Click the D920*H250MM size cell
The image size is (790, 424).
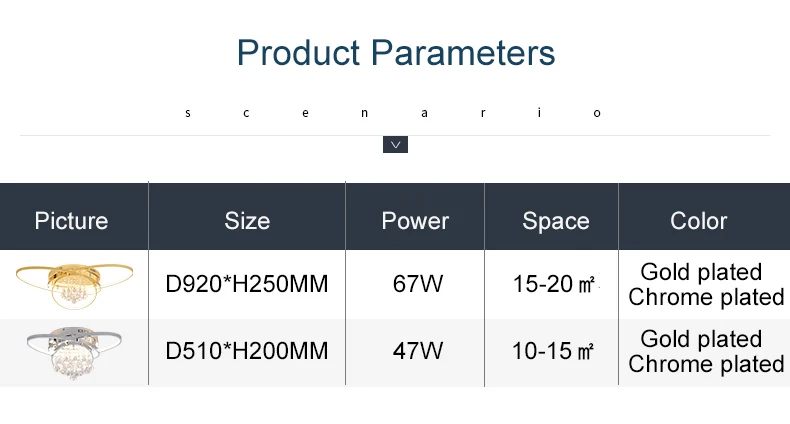(x=247, y=284)
